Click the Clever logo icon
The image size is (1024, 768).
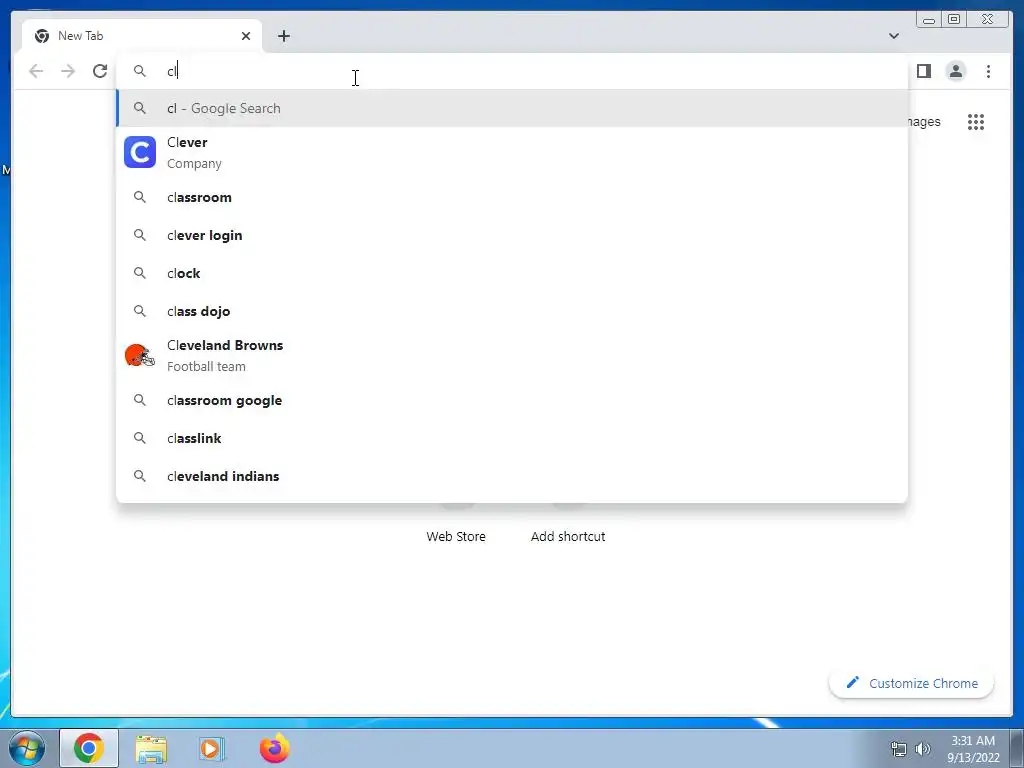click(140, 152)
